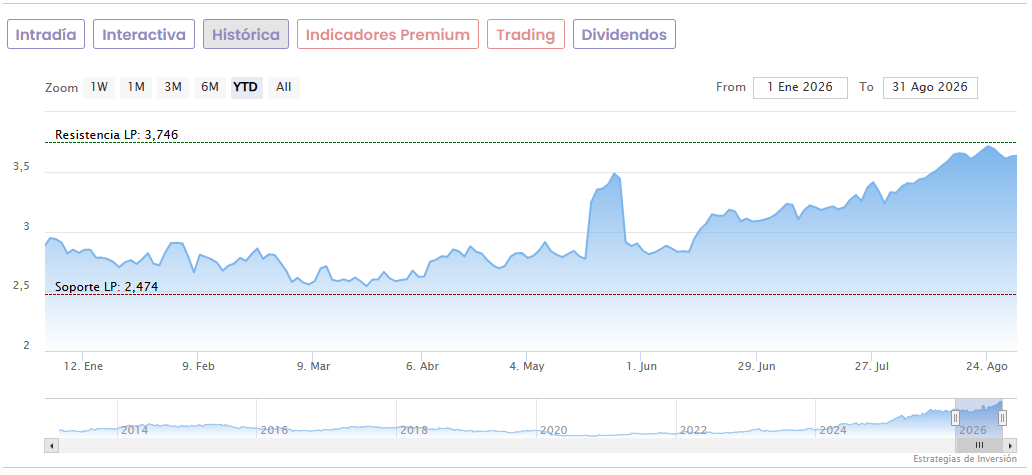Image resolution: width=1032 pixels, height=475 pixels.
Task: Click the navigator right range handle
Action: pos(1002,418)
